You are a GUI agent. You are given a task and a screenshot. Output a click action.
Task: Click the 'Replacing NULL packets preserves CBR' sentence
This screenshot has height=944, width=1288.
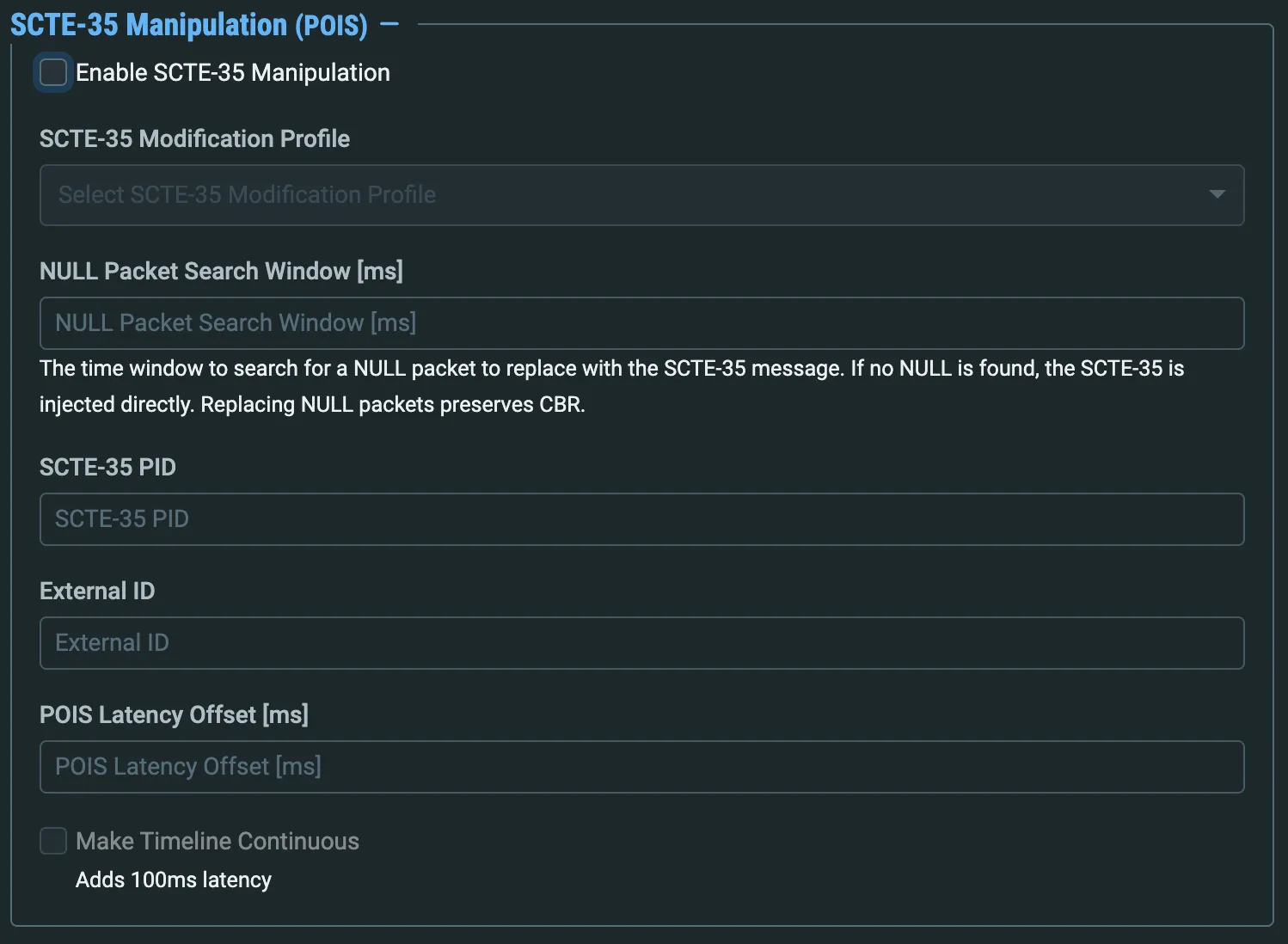coord(392,405)
